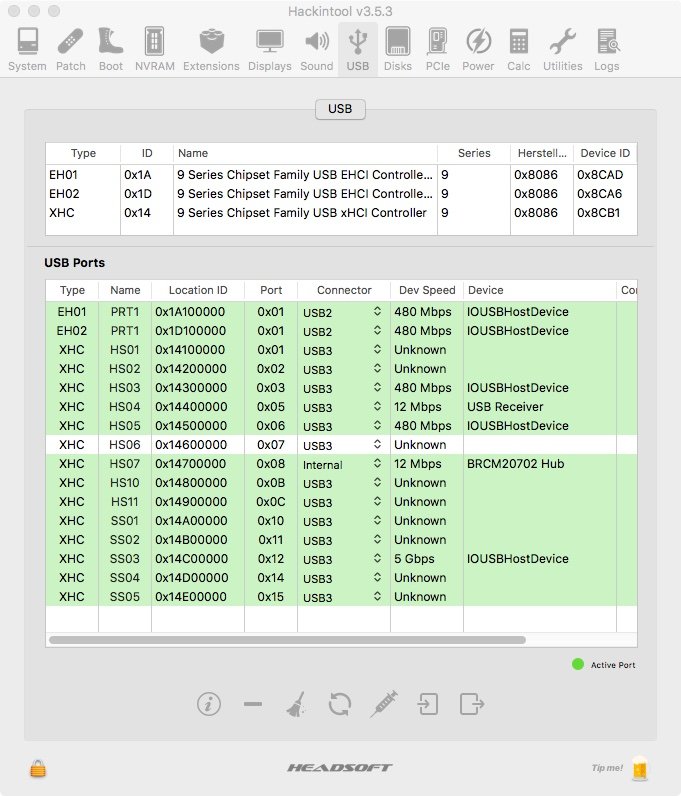Open the Patch toolbar section
The height and width of the screenshot is (796, 681).
click(71, 49)
